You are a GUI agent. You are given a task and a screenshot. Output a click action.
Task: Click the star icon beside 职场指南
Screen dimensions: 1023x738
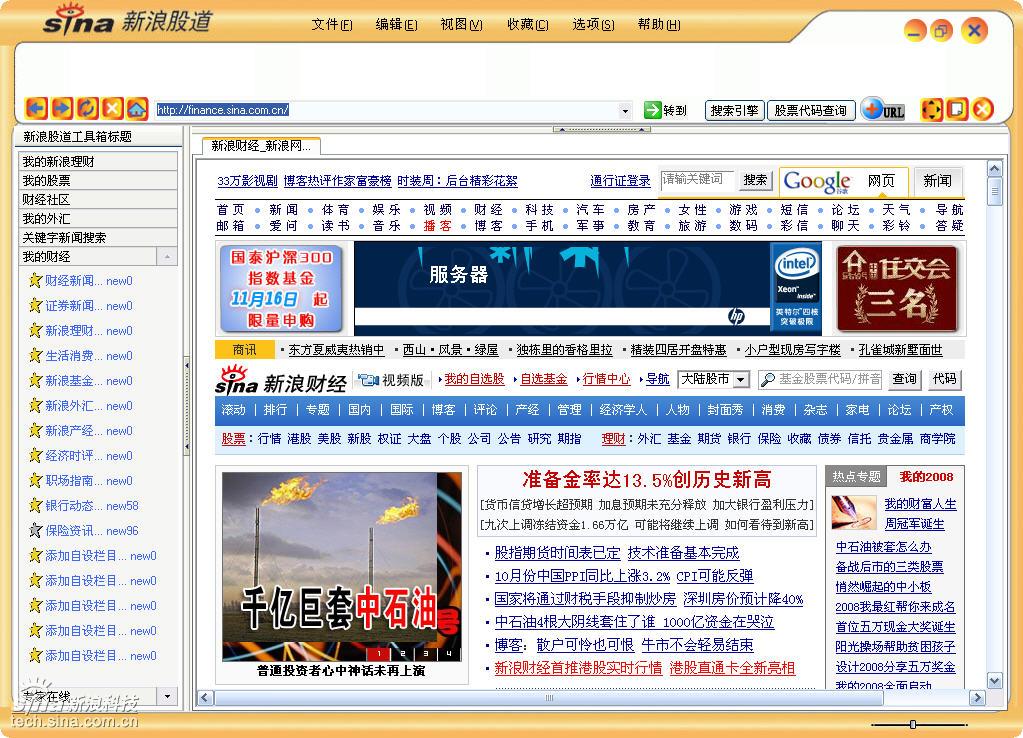35,480
